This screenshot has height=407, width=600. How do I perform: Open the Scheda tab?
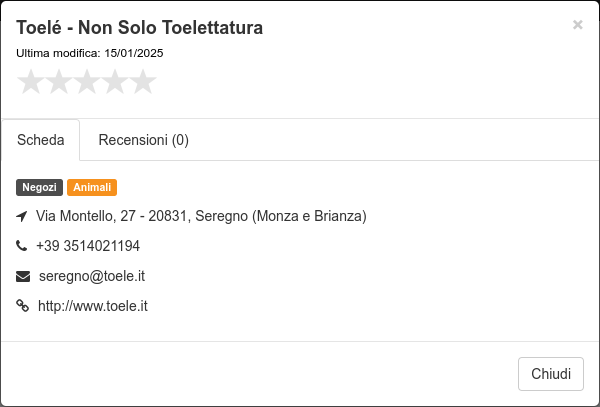[x=41, y=140]
